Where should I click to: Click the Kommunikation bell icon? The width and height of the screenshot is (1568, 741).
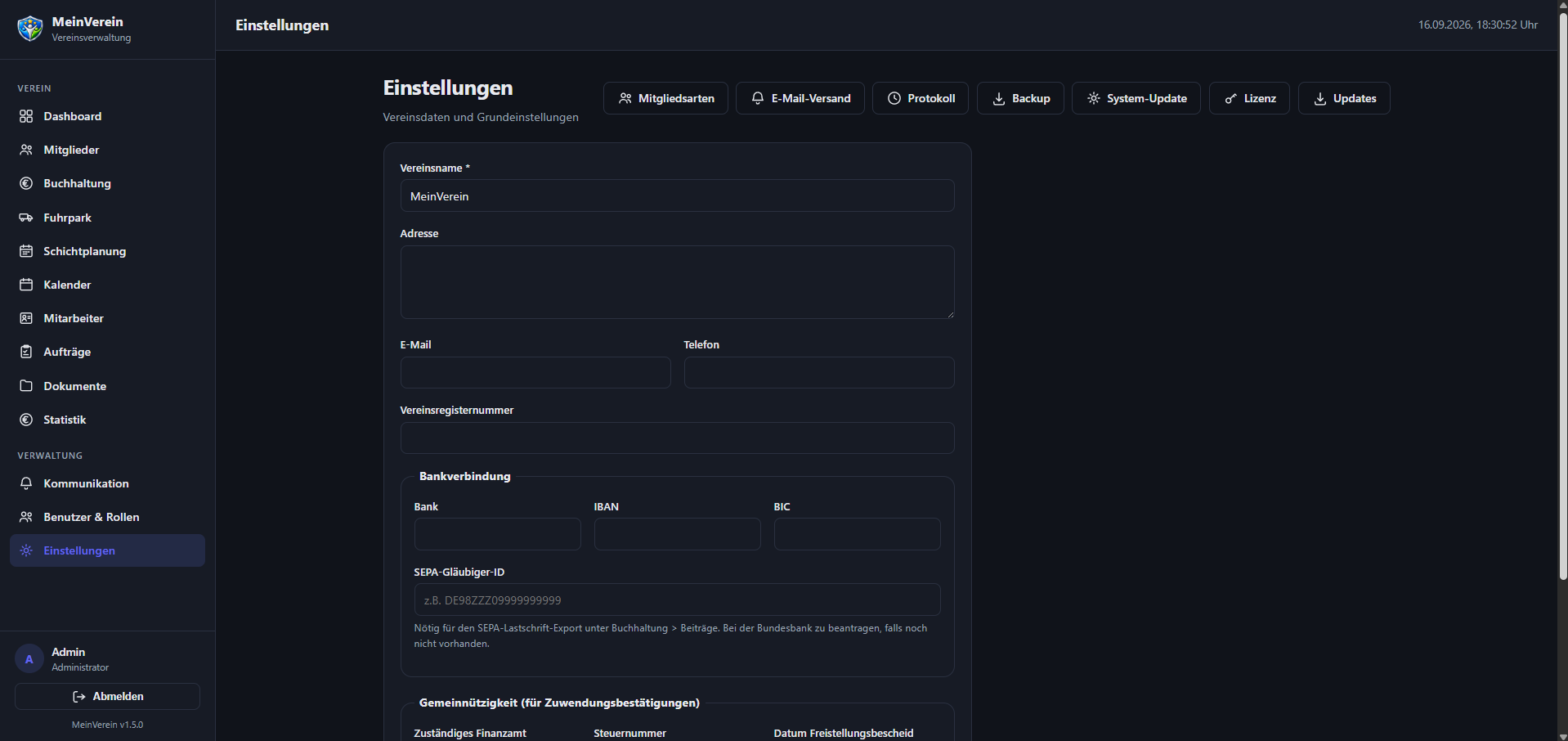[x=26, y=483]
